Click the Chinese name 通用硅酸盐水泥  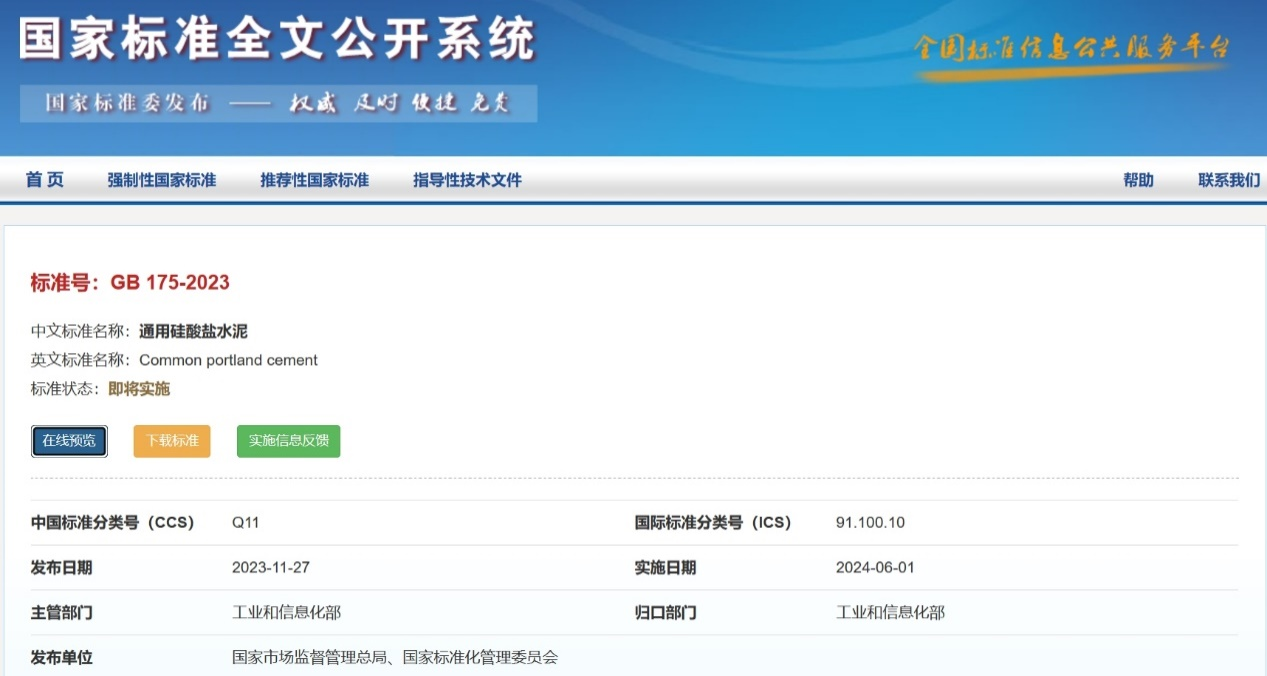pos(193,331)
